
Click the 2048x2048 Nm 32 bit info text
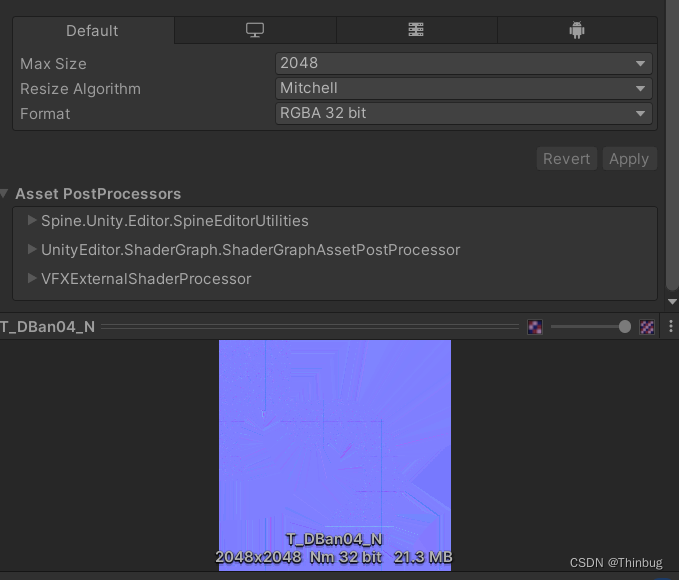click(334, 557)
